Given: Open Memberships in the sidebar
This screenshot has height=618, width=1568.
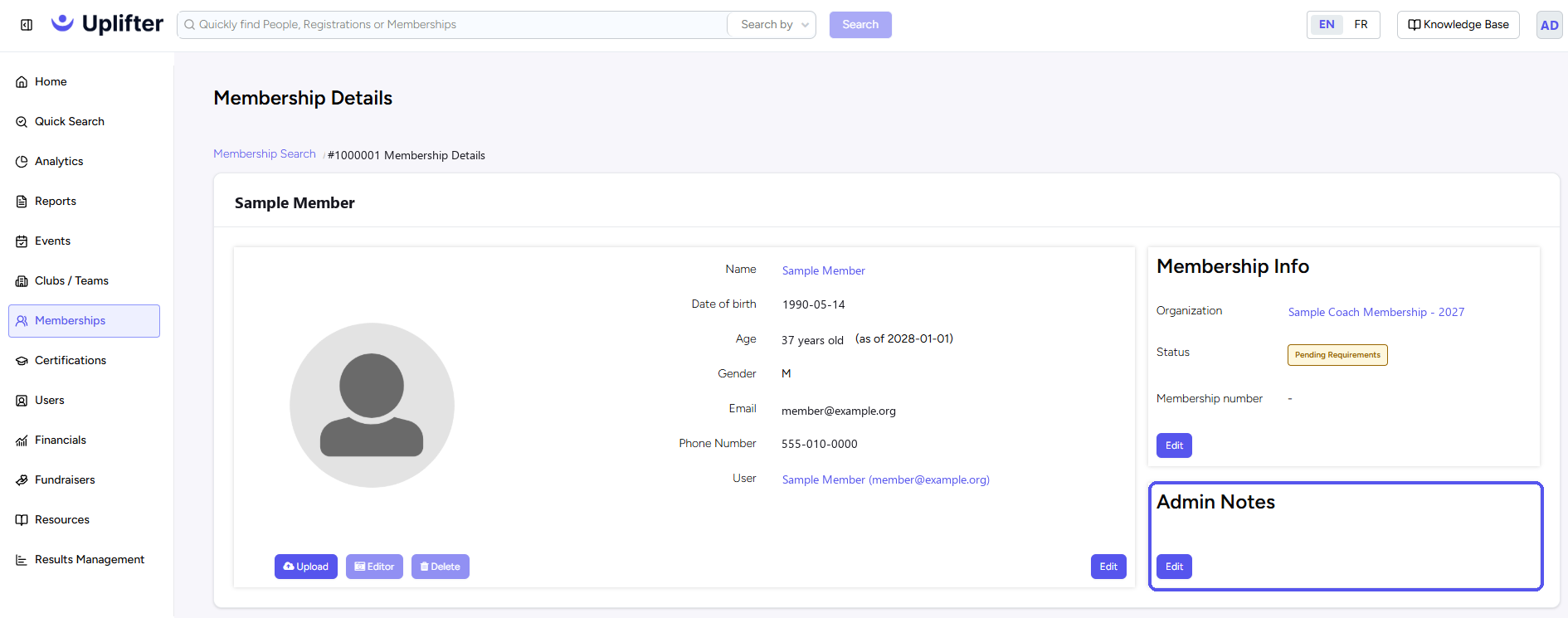Looking at the screenshot, I should tap(84, 321).
